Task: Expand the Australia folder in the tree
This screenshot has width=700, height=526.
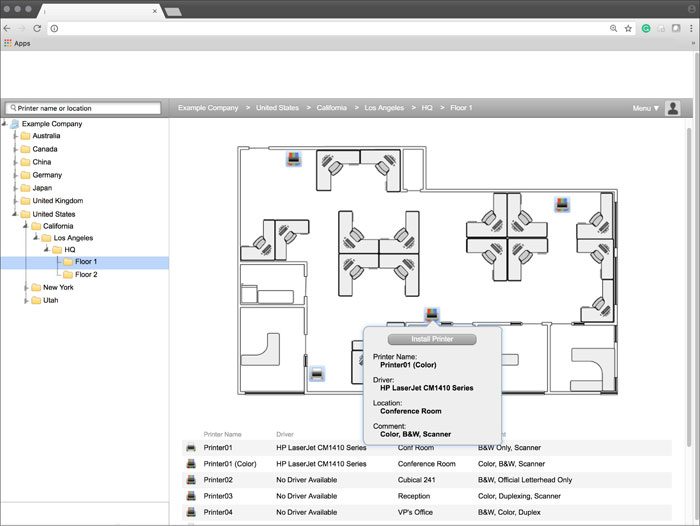Action: click(15, 136)
